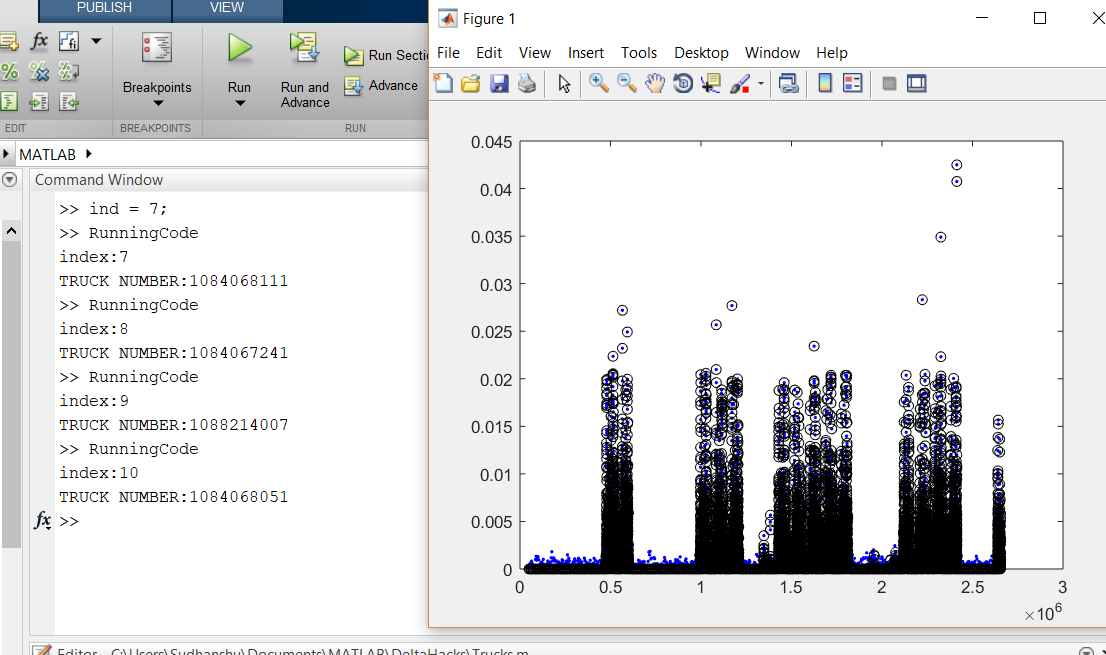The image size is (1106, 655).
Task: Click the Command Window prompt input line
Action: (240, 521)
